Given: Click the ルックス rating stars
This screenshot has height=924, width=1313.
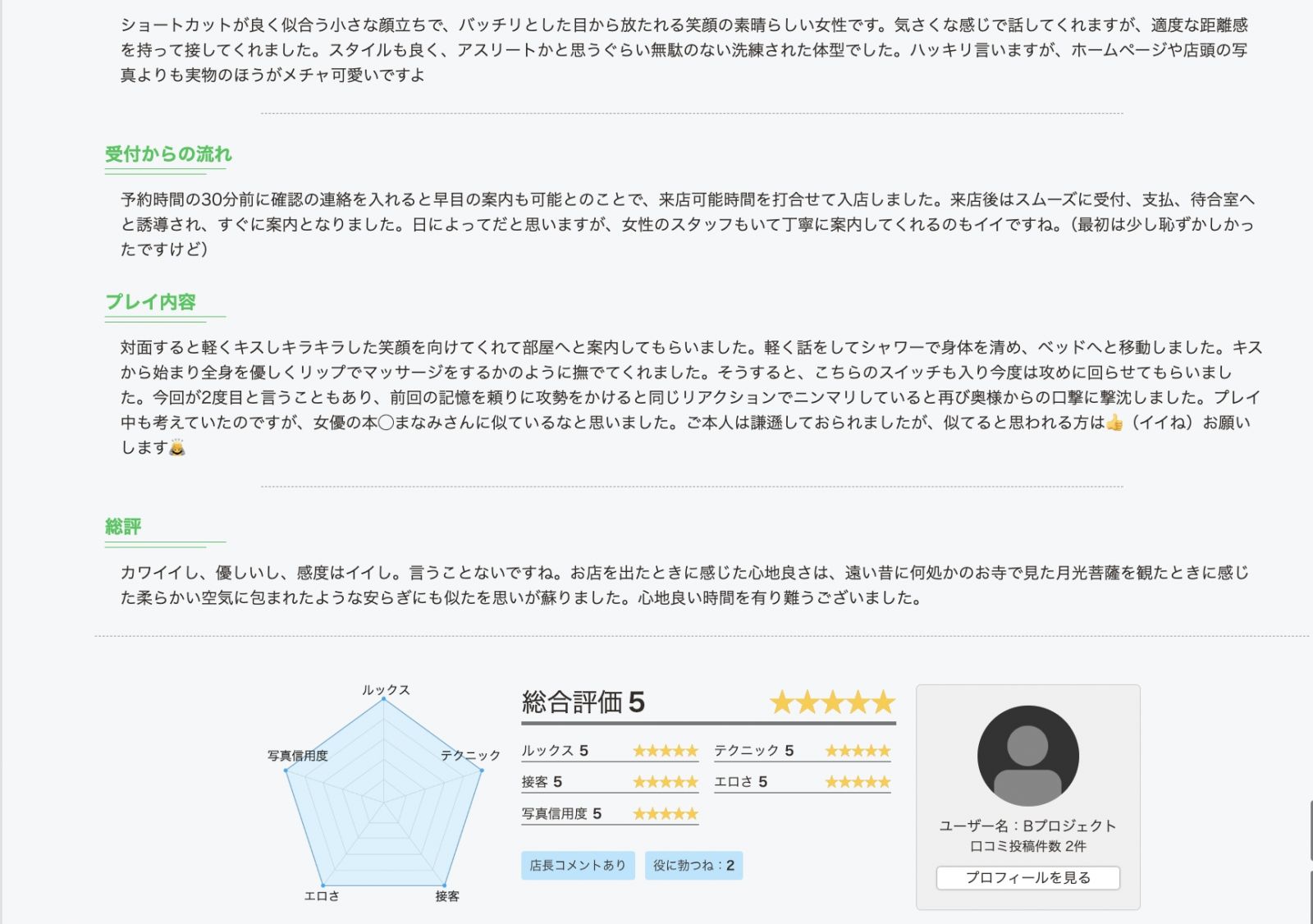Looking at the screenshot, I should click(665, 751).
